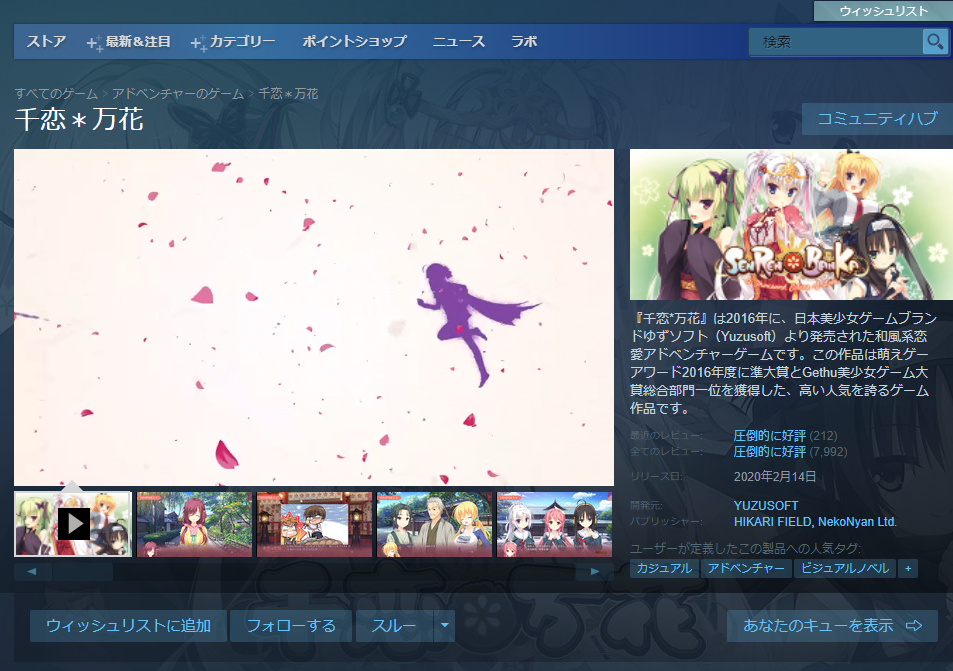Viewport: 953px width, 671px height.
Task: Select the screenshot with chibi characters and snow
Action: (314, 525)
